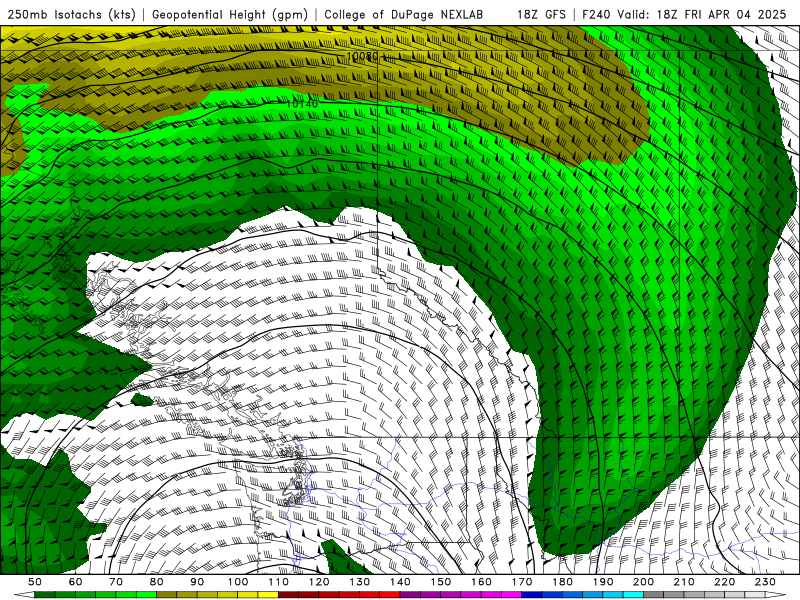
Task: Click the legend value 60
Action: point(76,582)
